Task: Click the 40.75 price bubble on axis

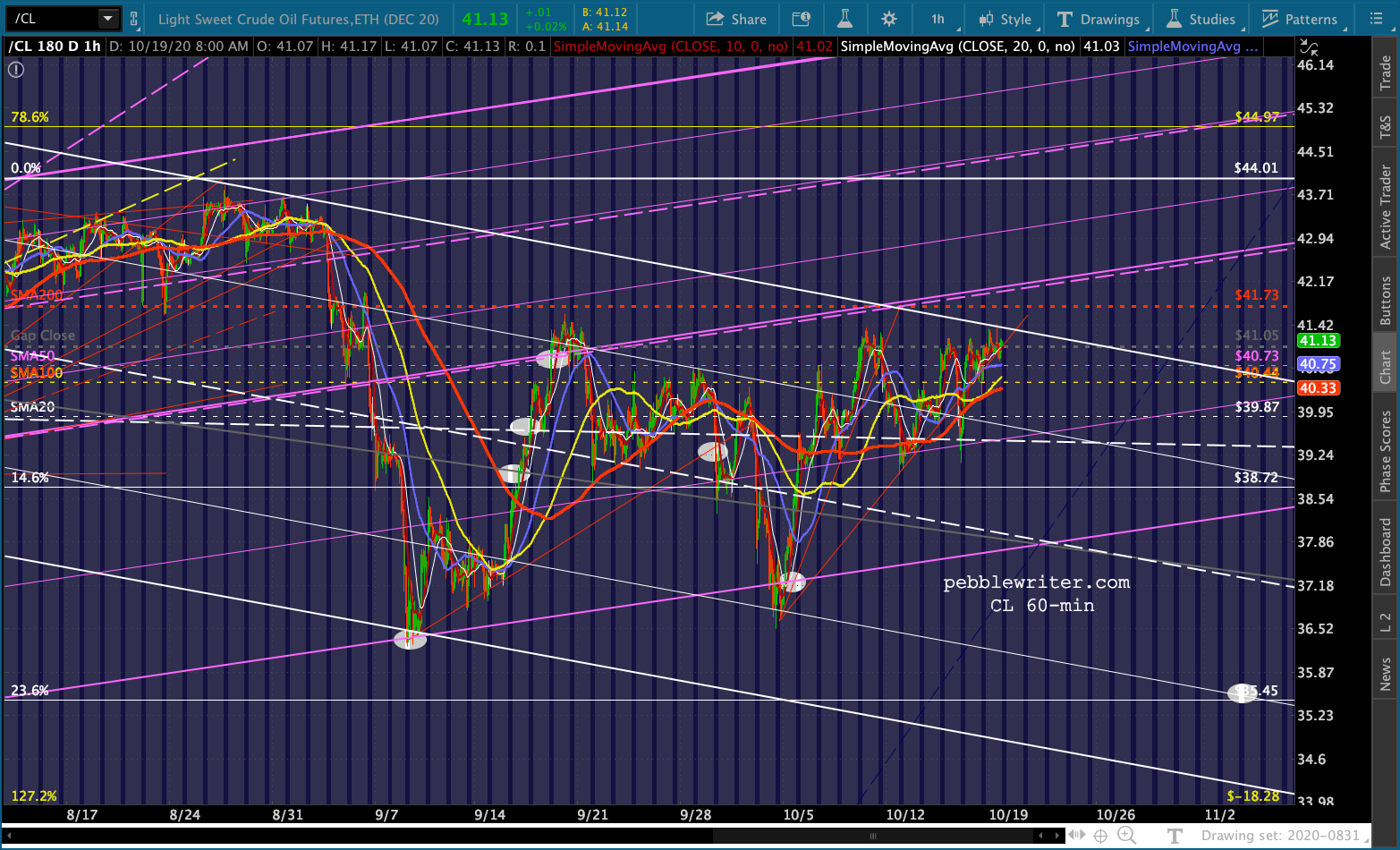Action: [1318, 364]
